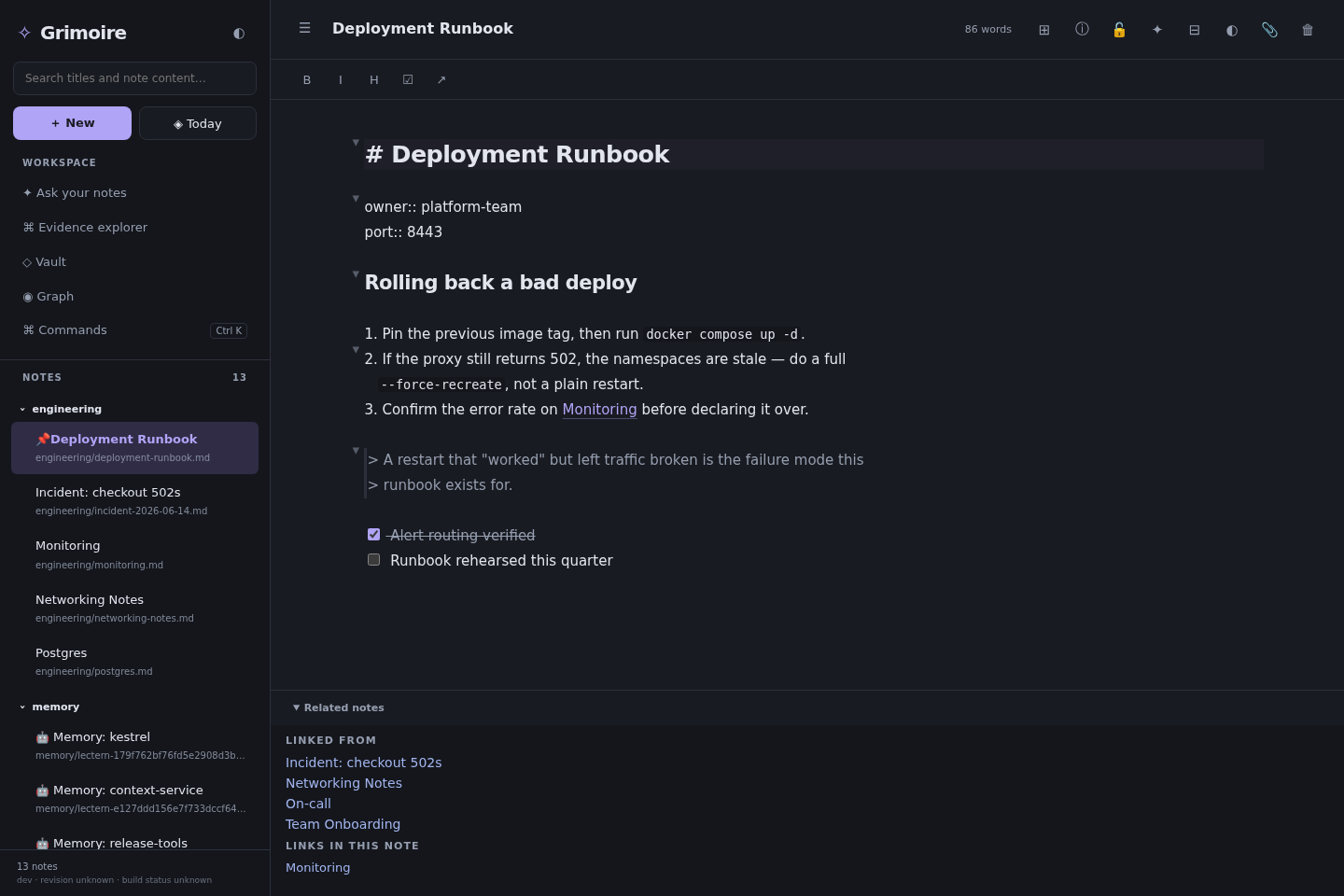Click the Today button
1344x896 pixels.
tap(198, 123)
